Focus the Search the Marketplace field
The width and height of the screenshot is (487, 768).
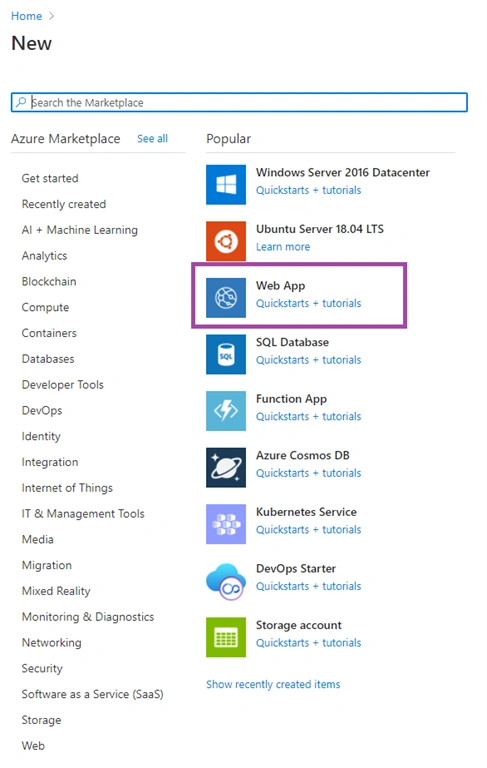(239, 102)
